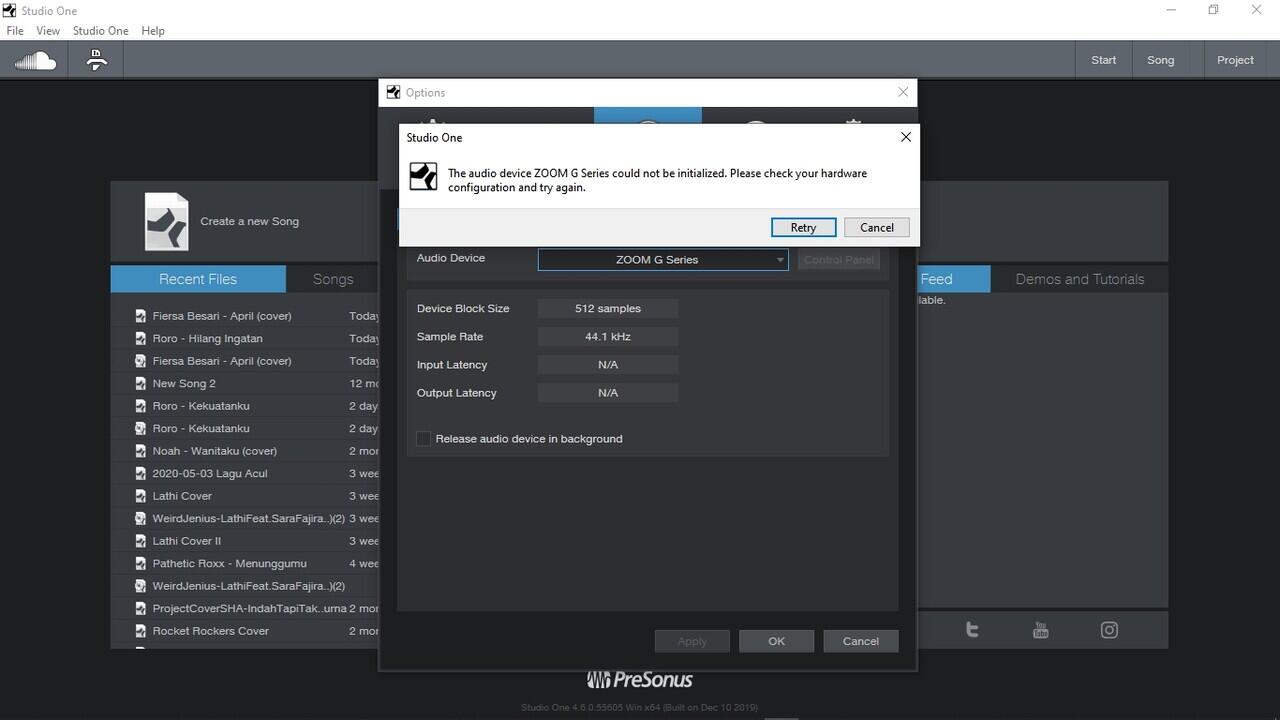Open the Sample Rate selector showing 44.1 kHz
Image resolution: width=1280 pixels, height=720 pixels.
point(607,336)
